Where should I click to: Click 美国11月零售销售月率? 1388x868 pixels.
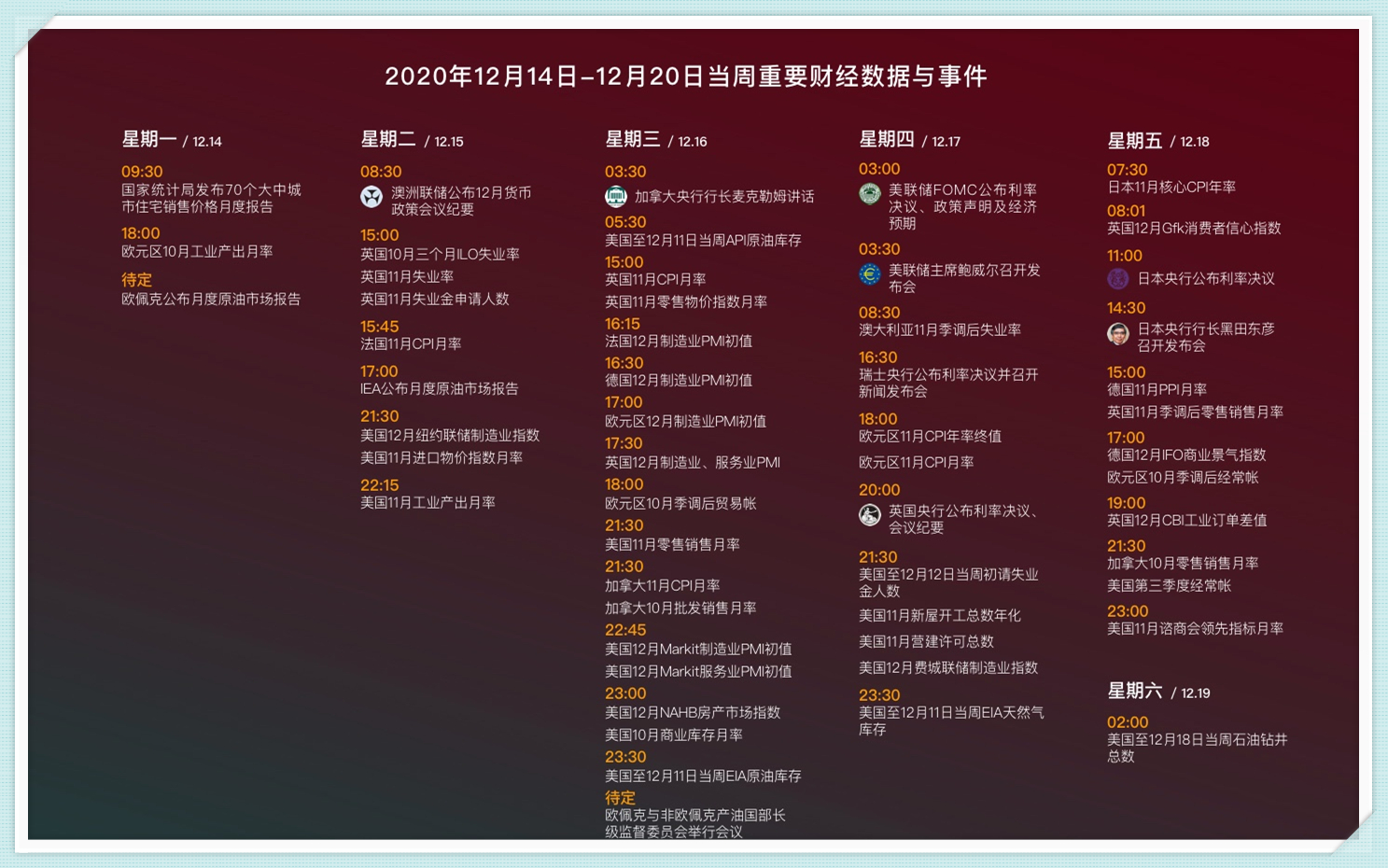tap(672, 544)
